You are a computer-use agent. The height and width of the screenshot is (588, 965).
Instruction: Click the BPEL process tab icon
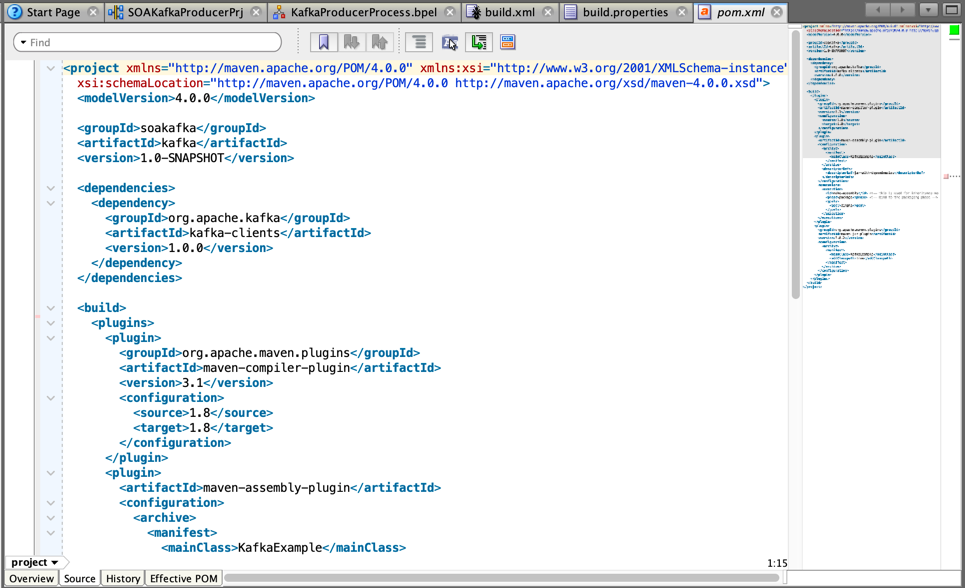pyautogui.click(x=279, y=12)
